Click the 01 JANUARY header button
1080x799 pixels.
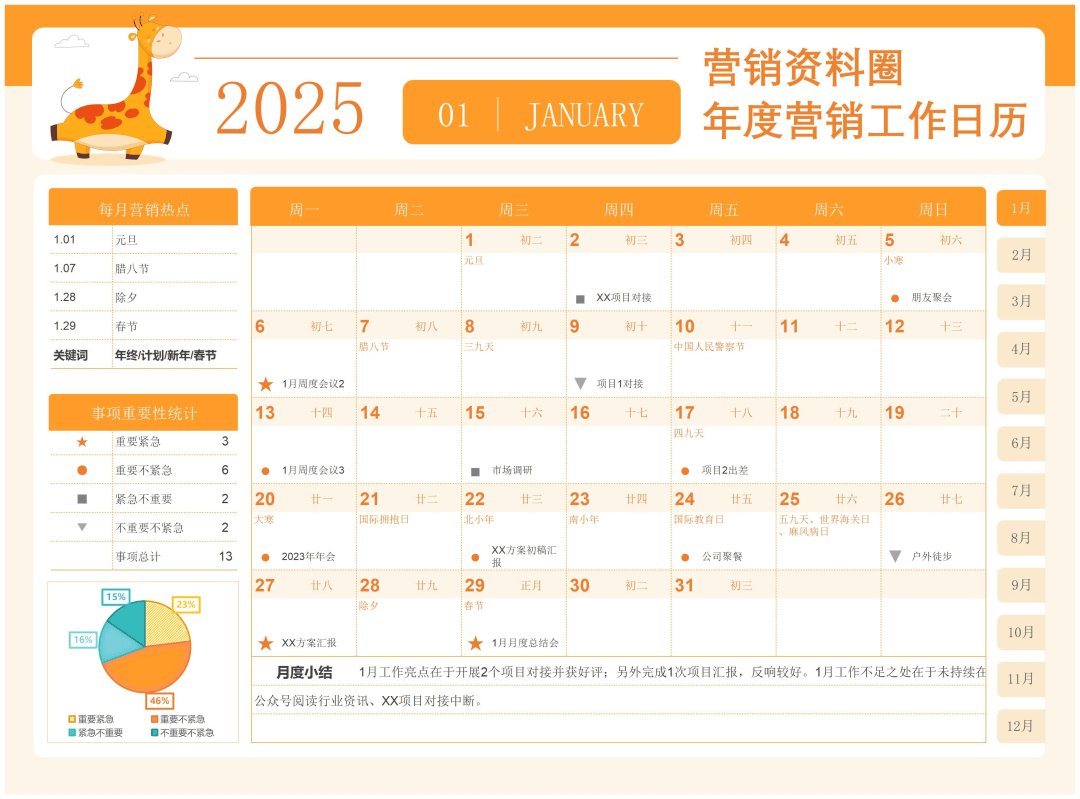click(x=541, y=114)
